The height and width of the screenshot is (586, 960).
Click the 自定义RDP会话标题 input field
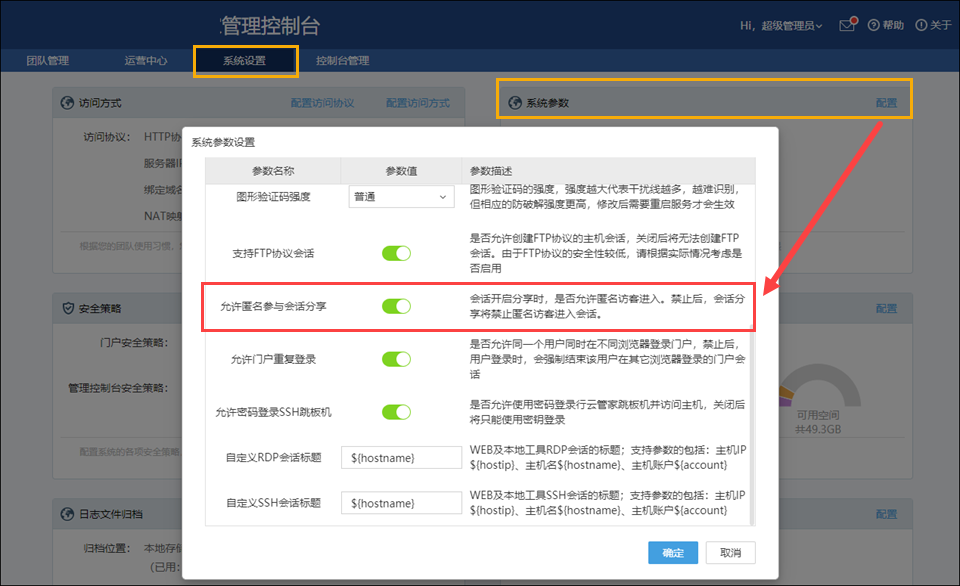click(401, 458)
